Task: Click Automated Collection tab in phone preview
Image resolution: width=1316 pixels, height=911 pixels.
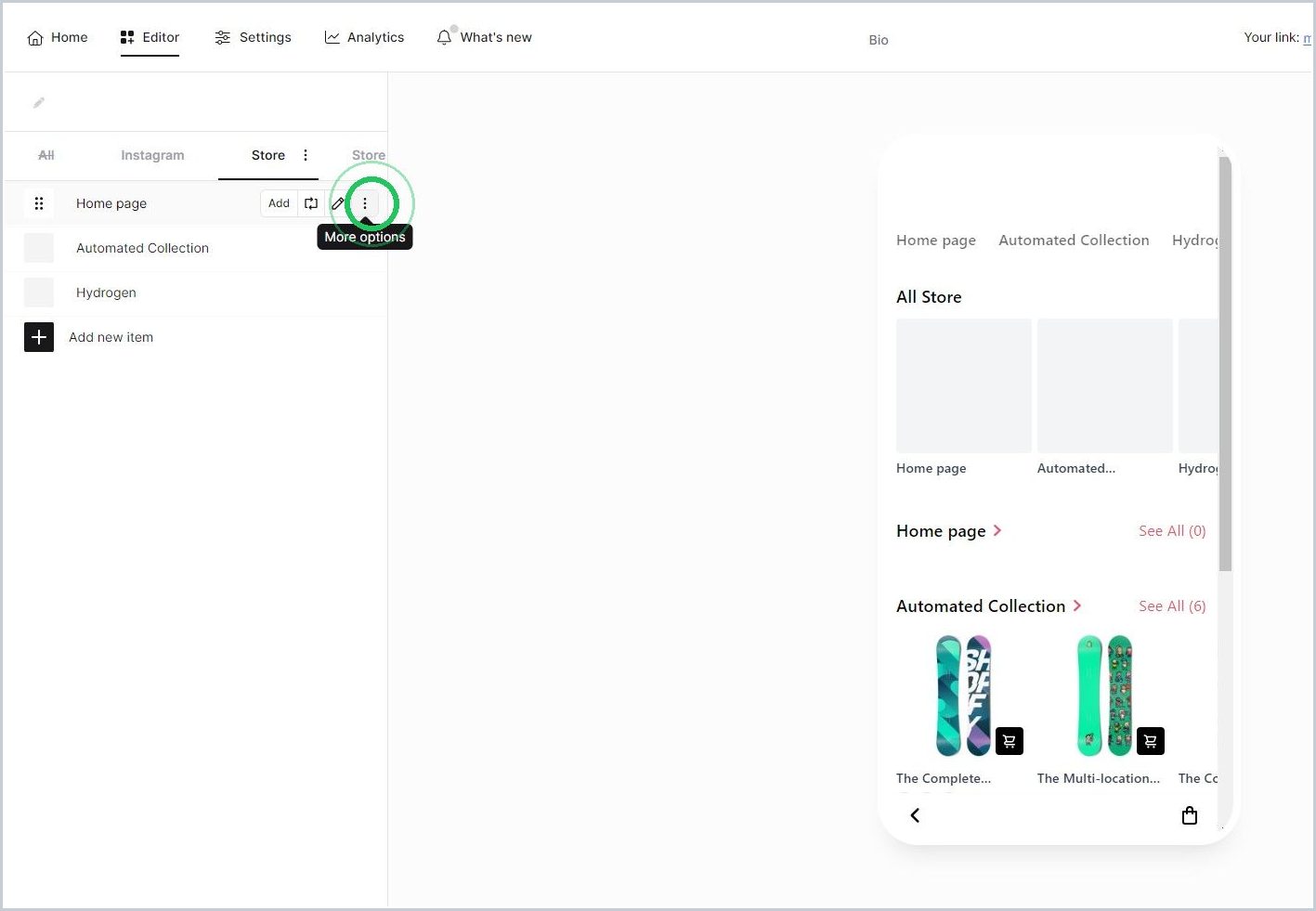Action: (1074, 241)
